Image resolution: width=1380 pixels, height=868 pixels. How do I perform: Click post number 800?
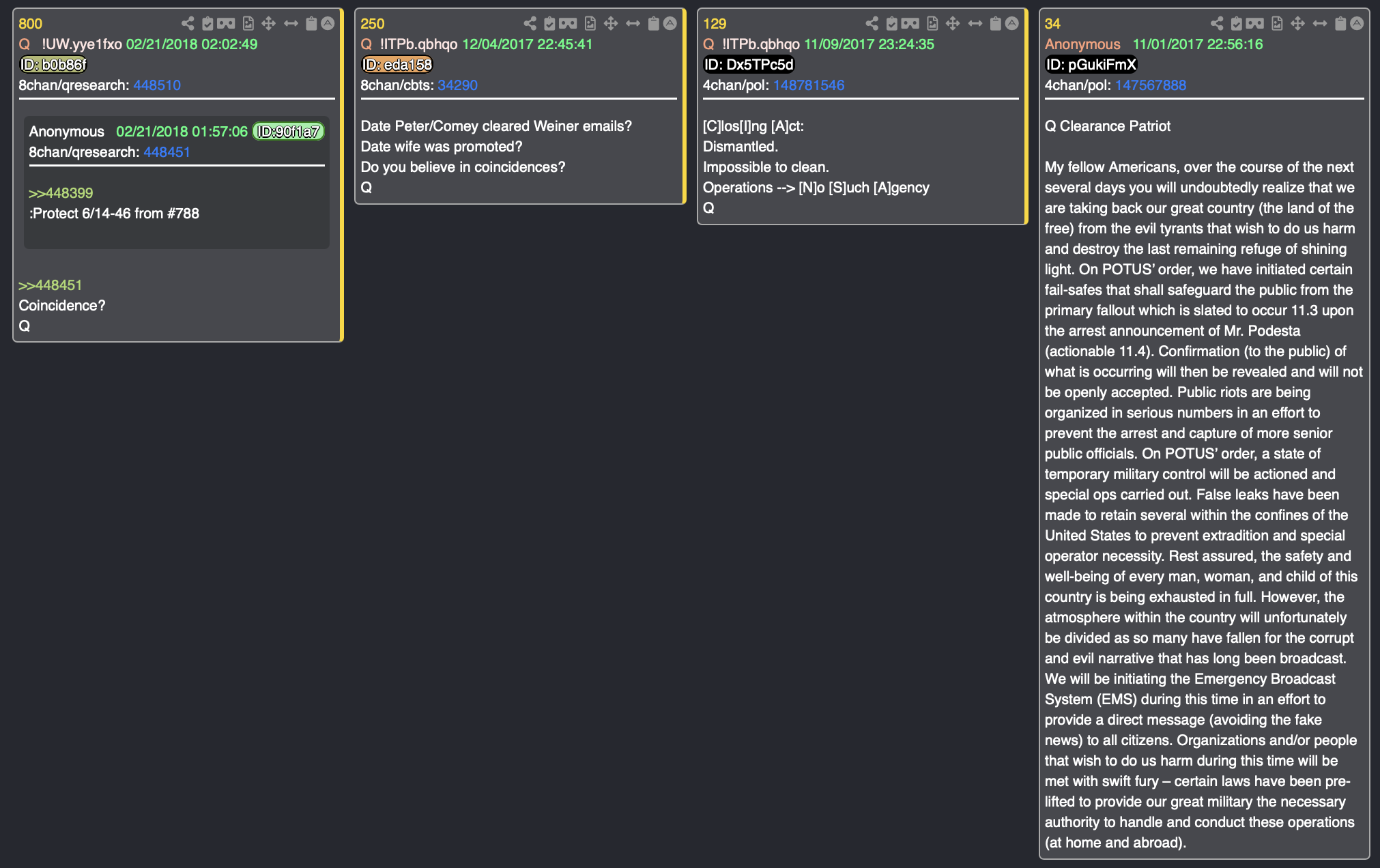pos(30,24)
